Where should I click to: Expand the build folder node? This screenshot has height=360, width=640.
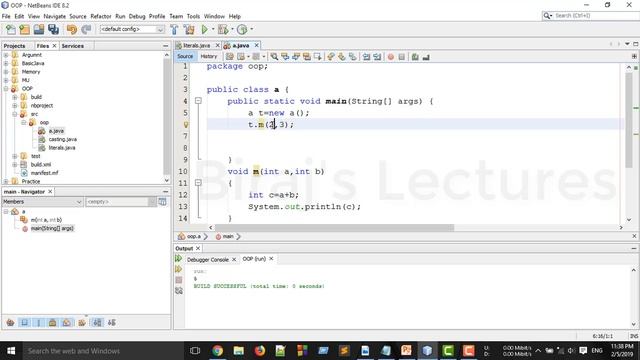pyautogui.click(x=15, y=97)
